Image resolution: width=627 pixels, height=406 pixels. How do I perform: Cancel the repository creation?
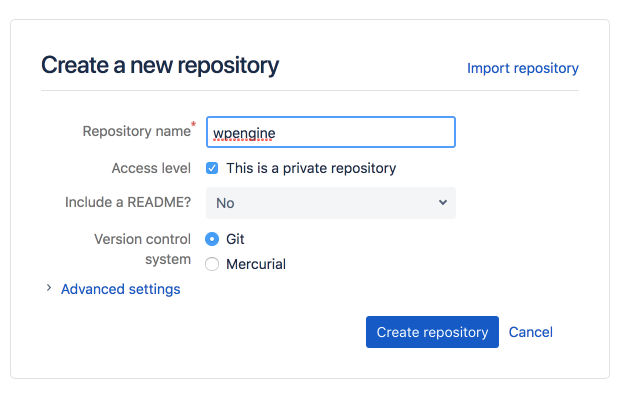(530, 332)
